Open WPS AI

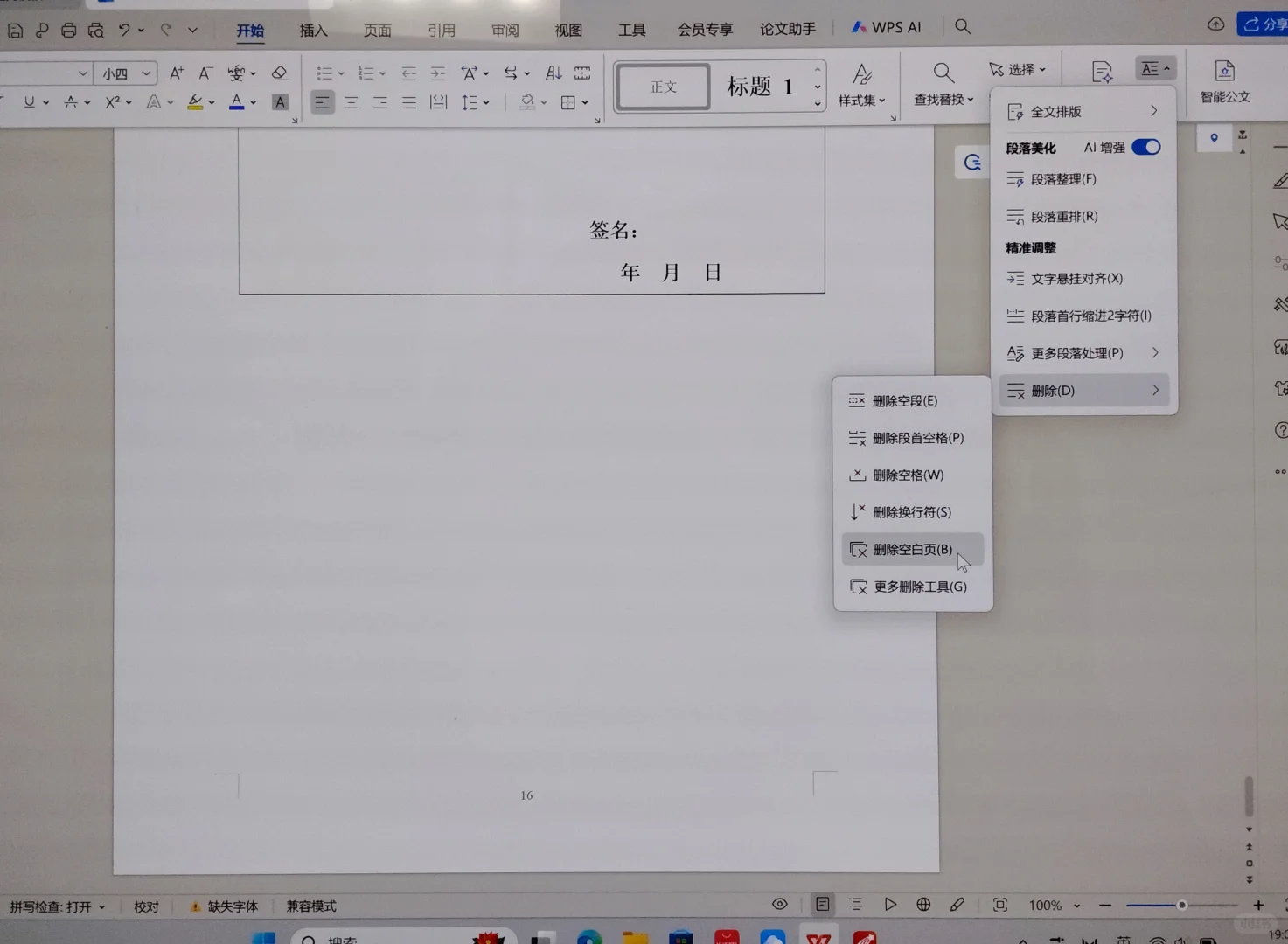tap(886, 27)
